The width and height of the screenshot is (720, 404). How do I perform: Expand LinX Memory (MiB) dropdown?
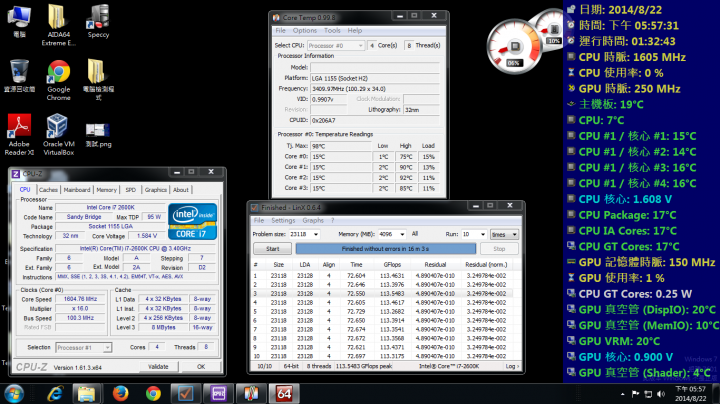(402, 234)
